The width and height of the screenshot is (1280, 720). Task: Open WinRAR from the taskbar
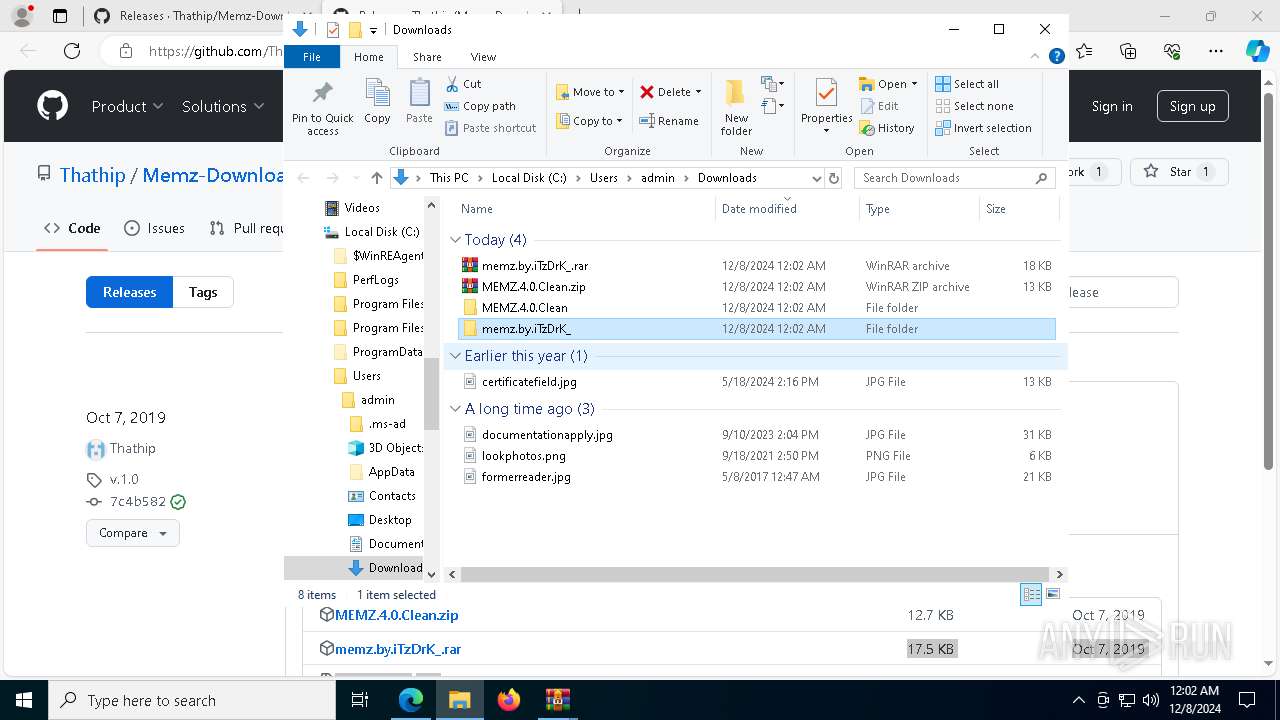point(557,700)
